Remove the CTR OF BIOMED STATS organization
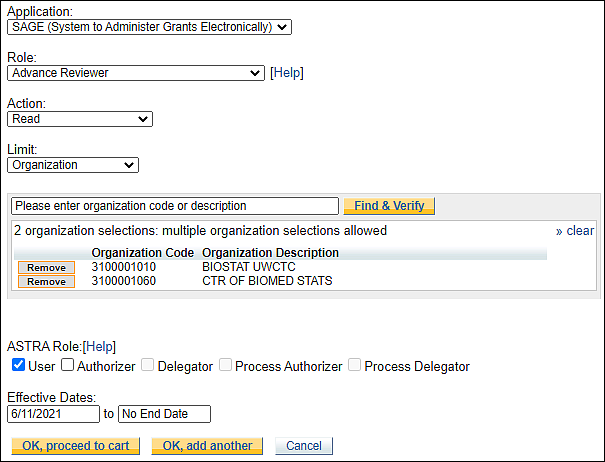The image size is (605, 462). click(x=46, y=281)
